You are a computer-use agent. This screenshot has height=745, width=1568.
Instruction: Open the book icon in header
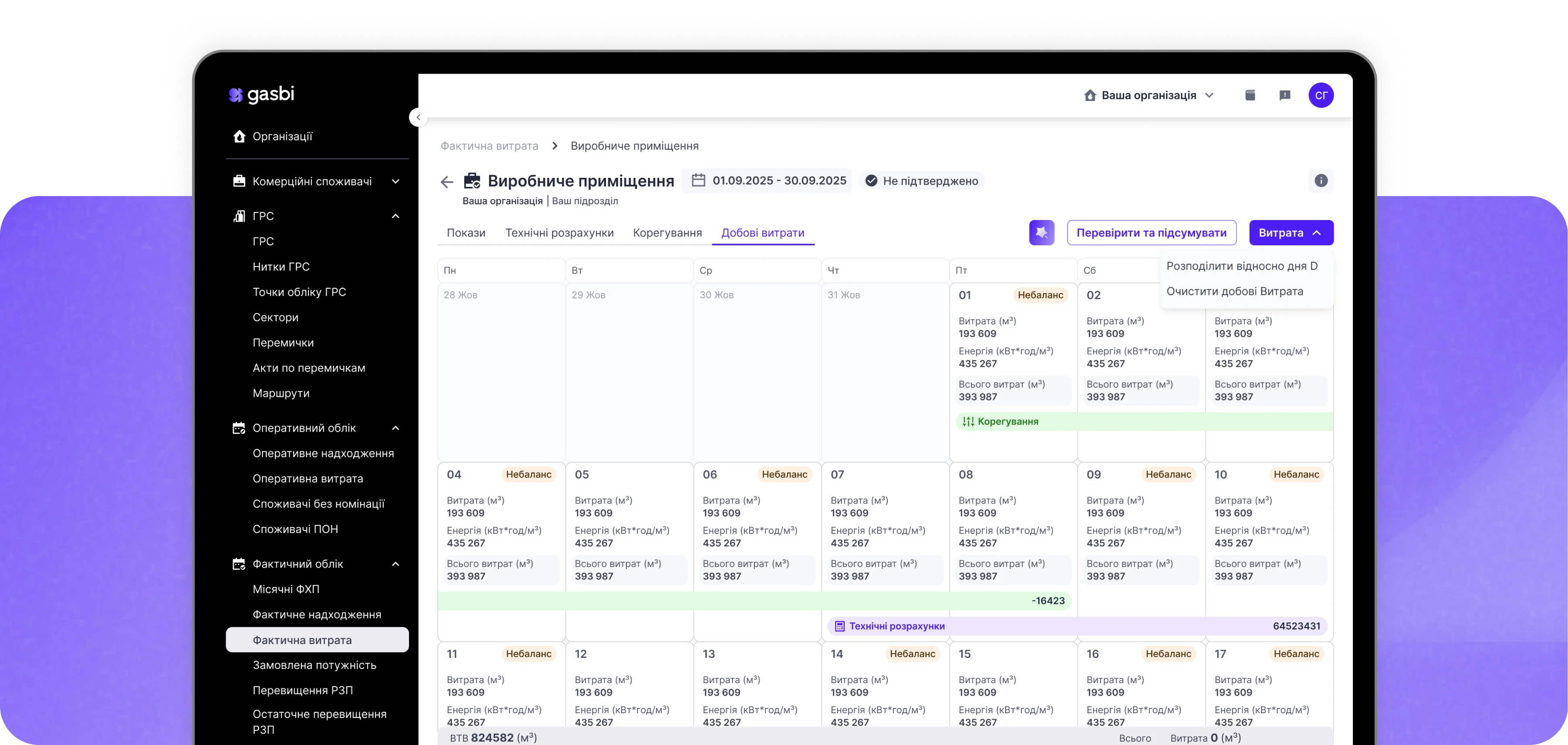pos(1250,95)
